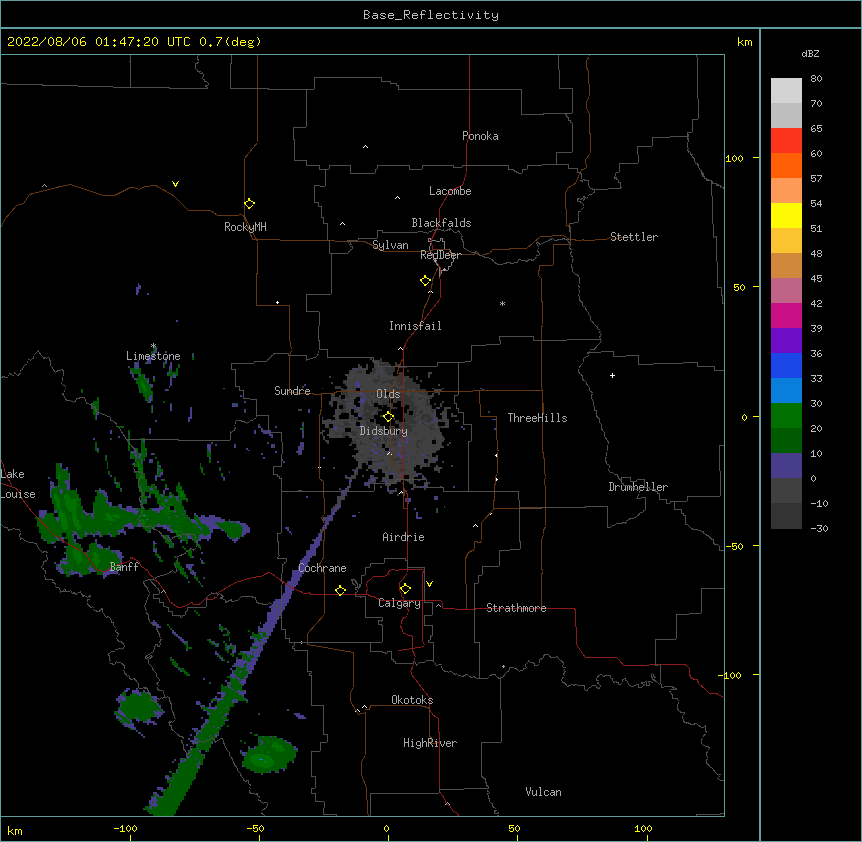Select the 42 dBZ magenta color swatch
The image size is (862, 842).
(786, 315)
